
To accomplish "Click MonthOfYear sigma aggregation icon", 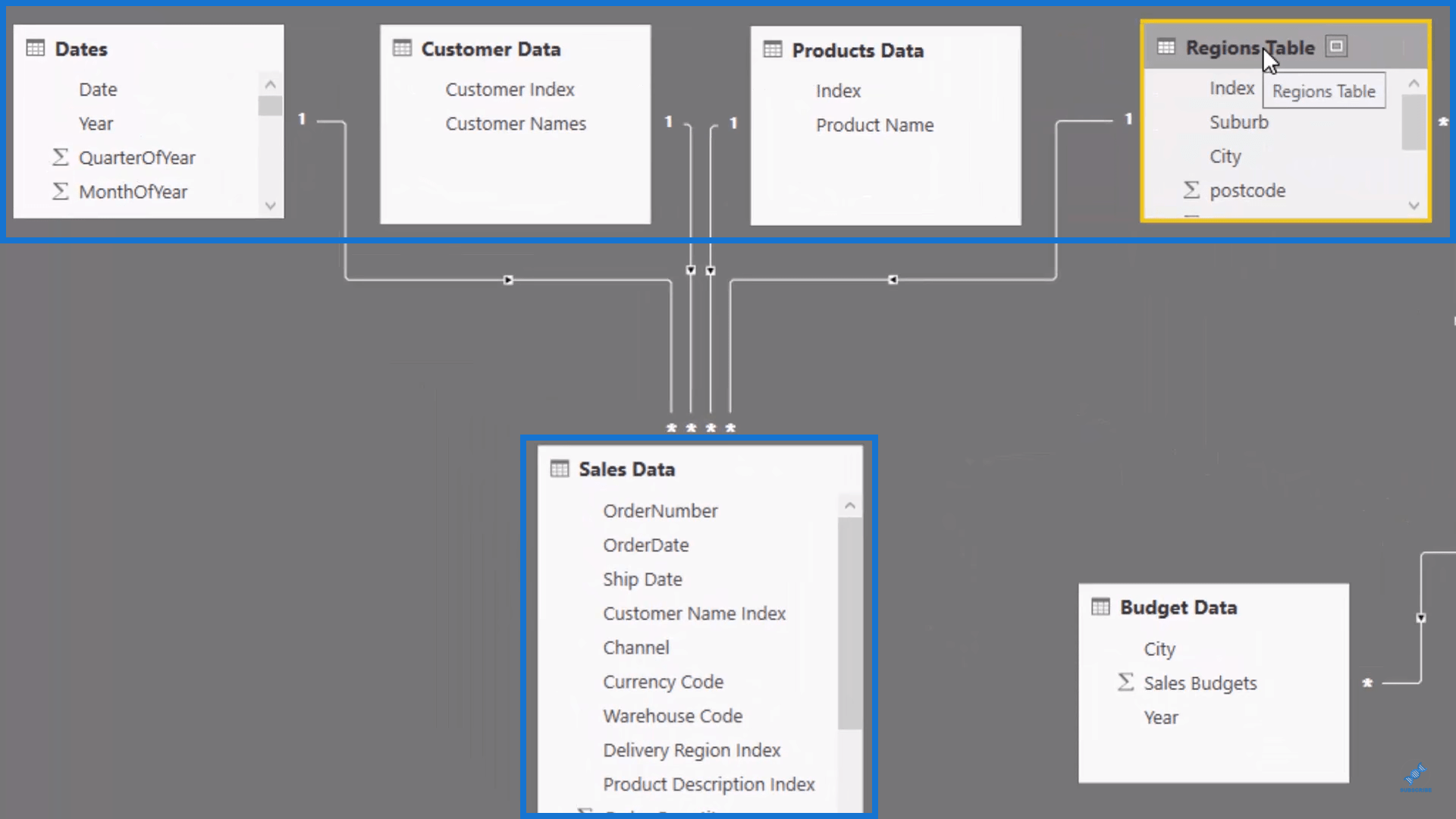I will tap(59, 191).
